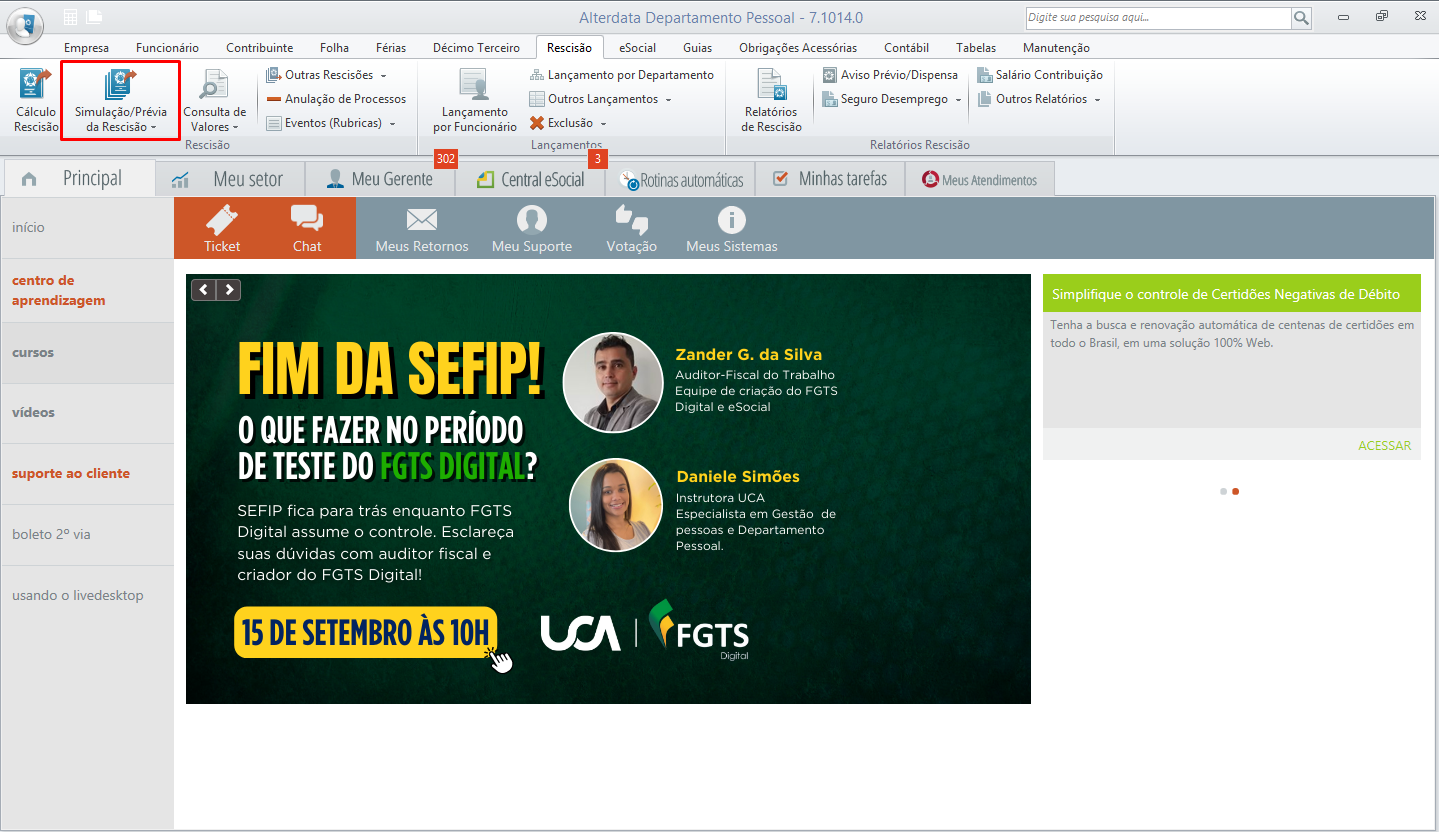Viewport: 1439px width, 832px height.
Task: Open boleto 2º via
Action: click(x=87, y=534)
